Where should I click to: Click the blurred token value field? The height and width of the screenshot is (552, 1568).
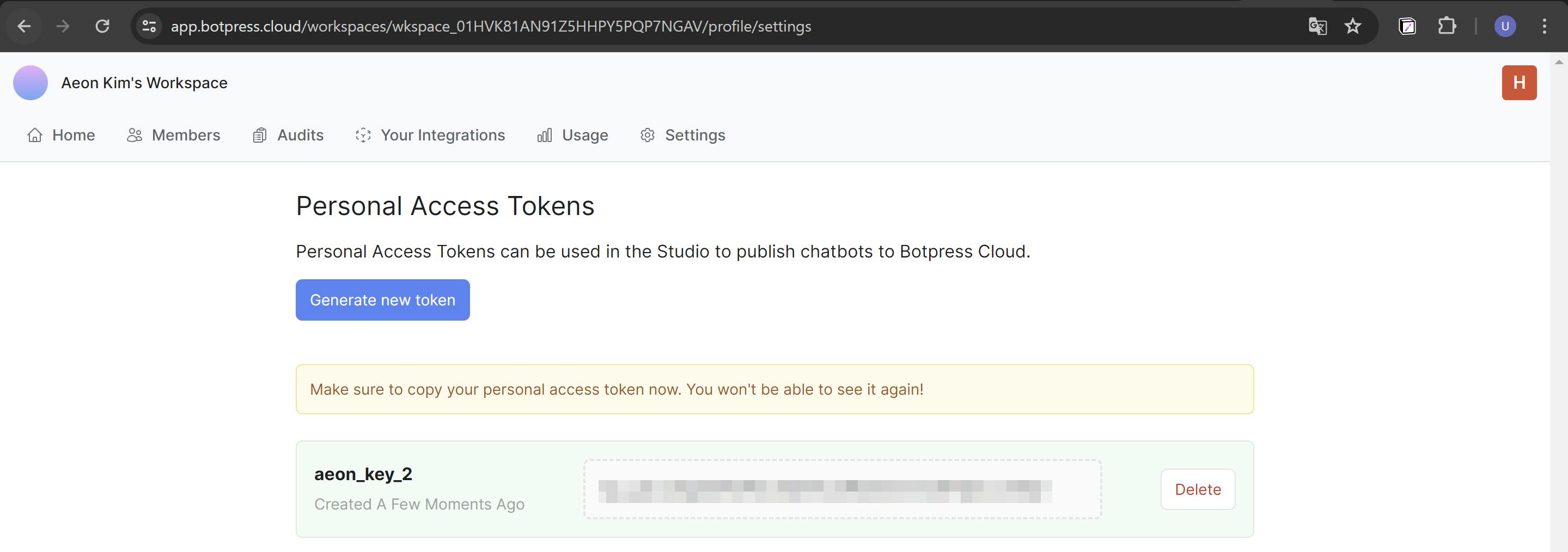pyautogui.click(x=843, y=489)
